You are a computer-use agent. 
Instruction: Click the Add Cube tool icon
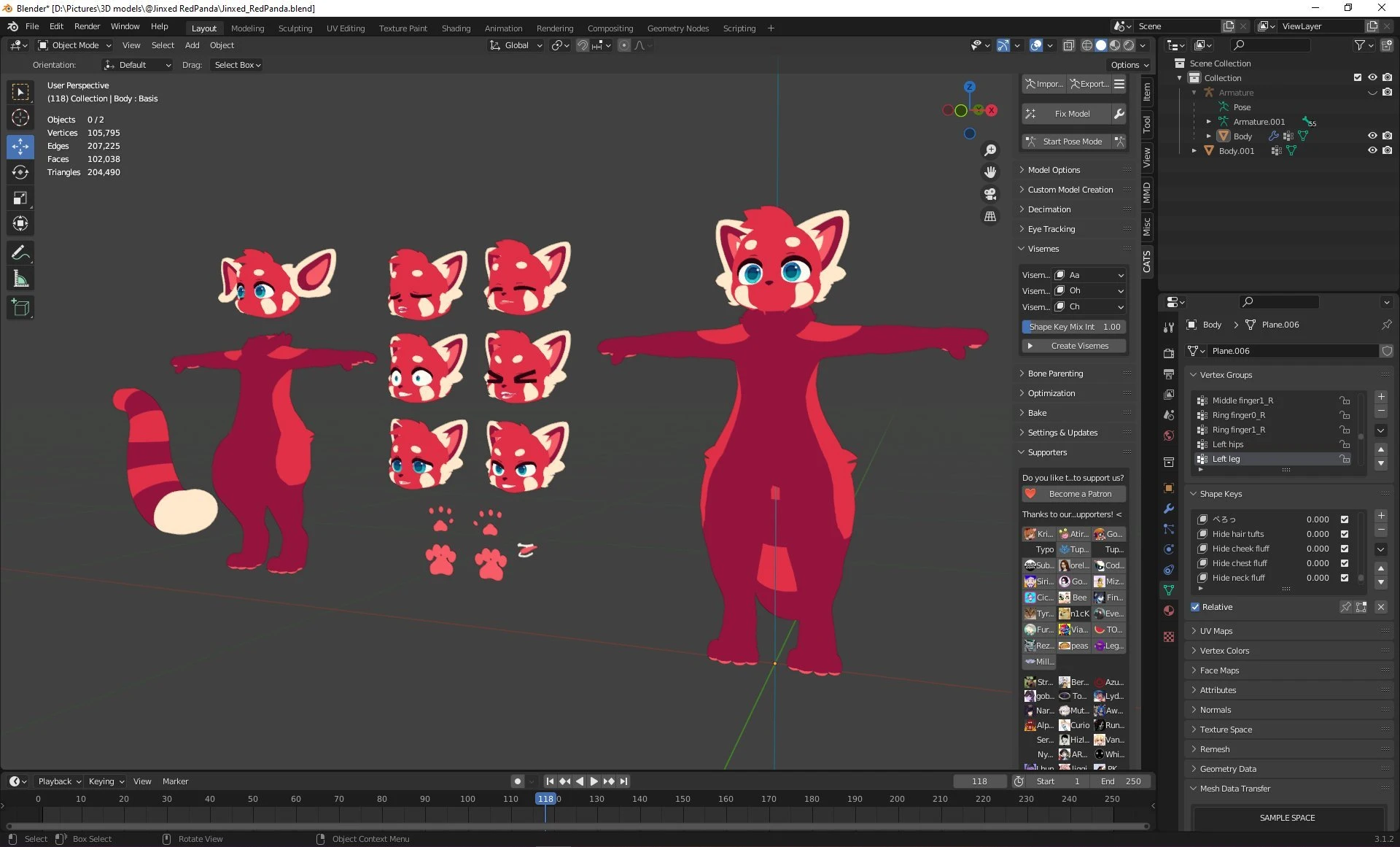coord(20,308)
